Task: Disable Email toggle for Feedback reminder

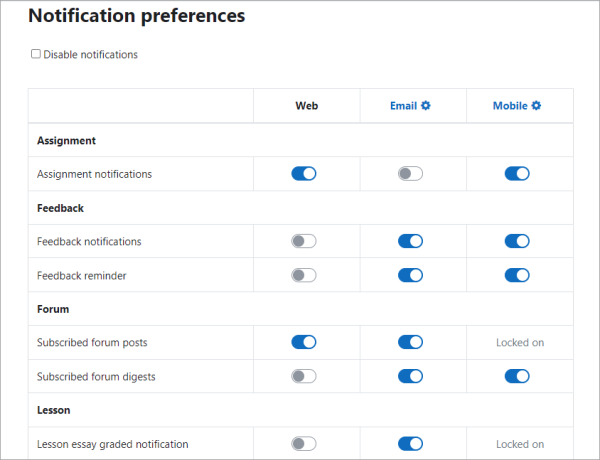Action: (410, 275)
